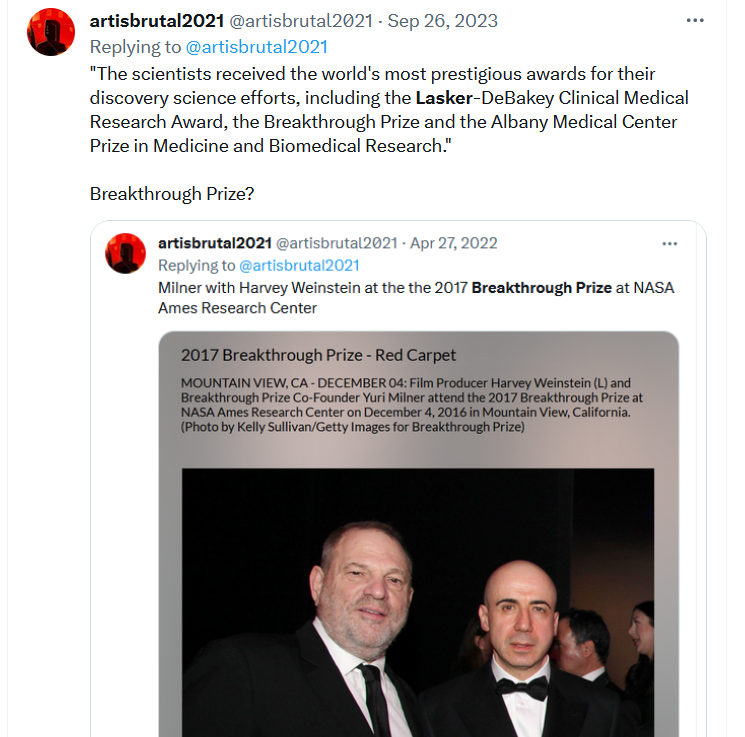Open the @artisbrutal2021 mention link in the main reply line
Viewport: 745px width, 737px height.
click(x=257, y=47)
